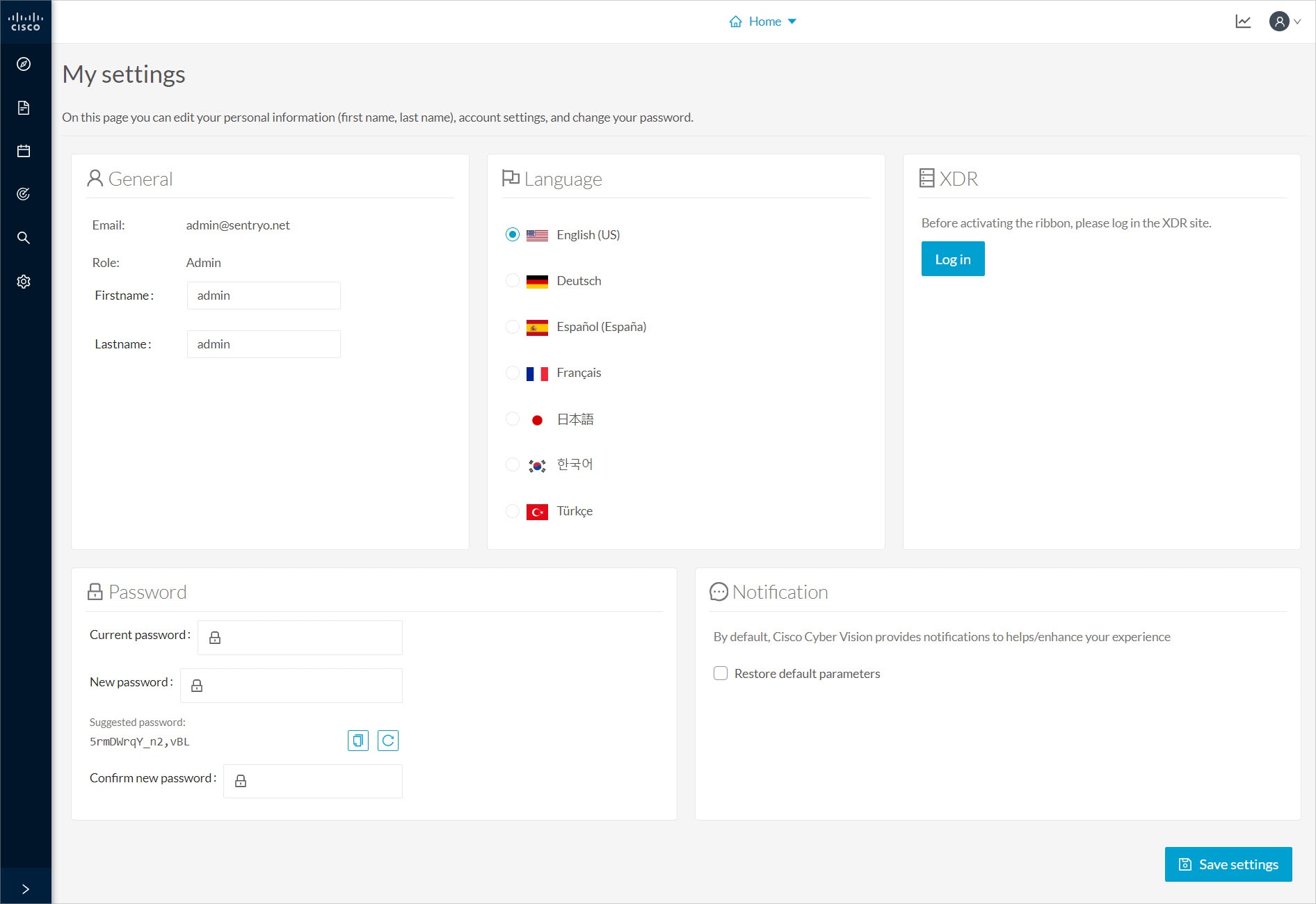The height and width of the screenshot is (904, 1316).
Task: Choose Français as the interface language
Action: tap(513, 373)
